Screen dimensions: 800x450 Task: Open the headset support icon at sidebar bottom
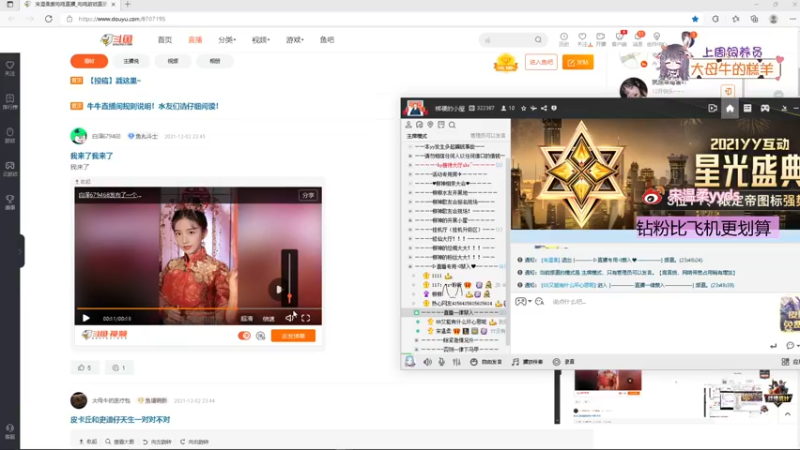pos(10,431)
